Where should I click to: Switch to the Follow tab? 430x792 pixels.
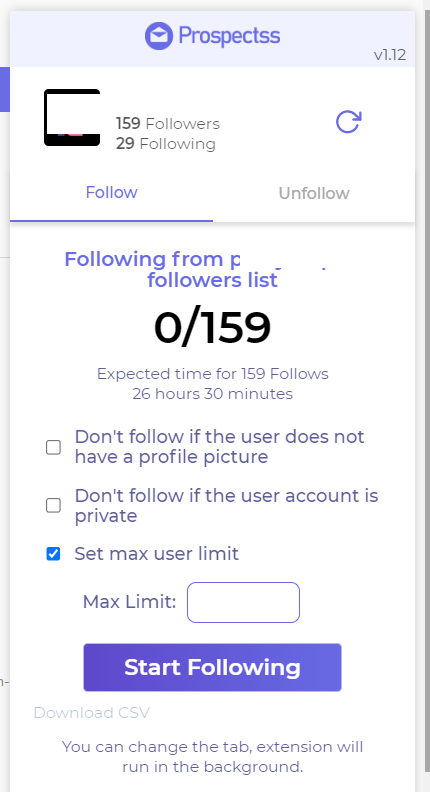point(111,192)
